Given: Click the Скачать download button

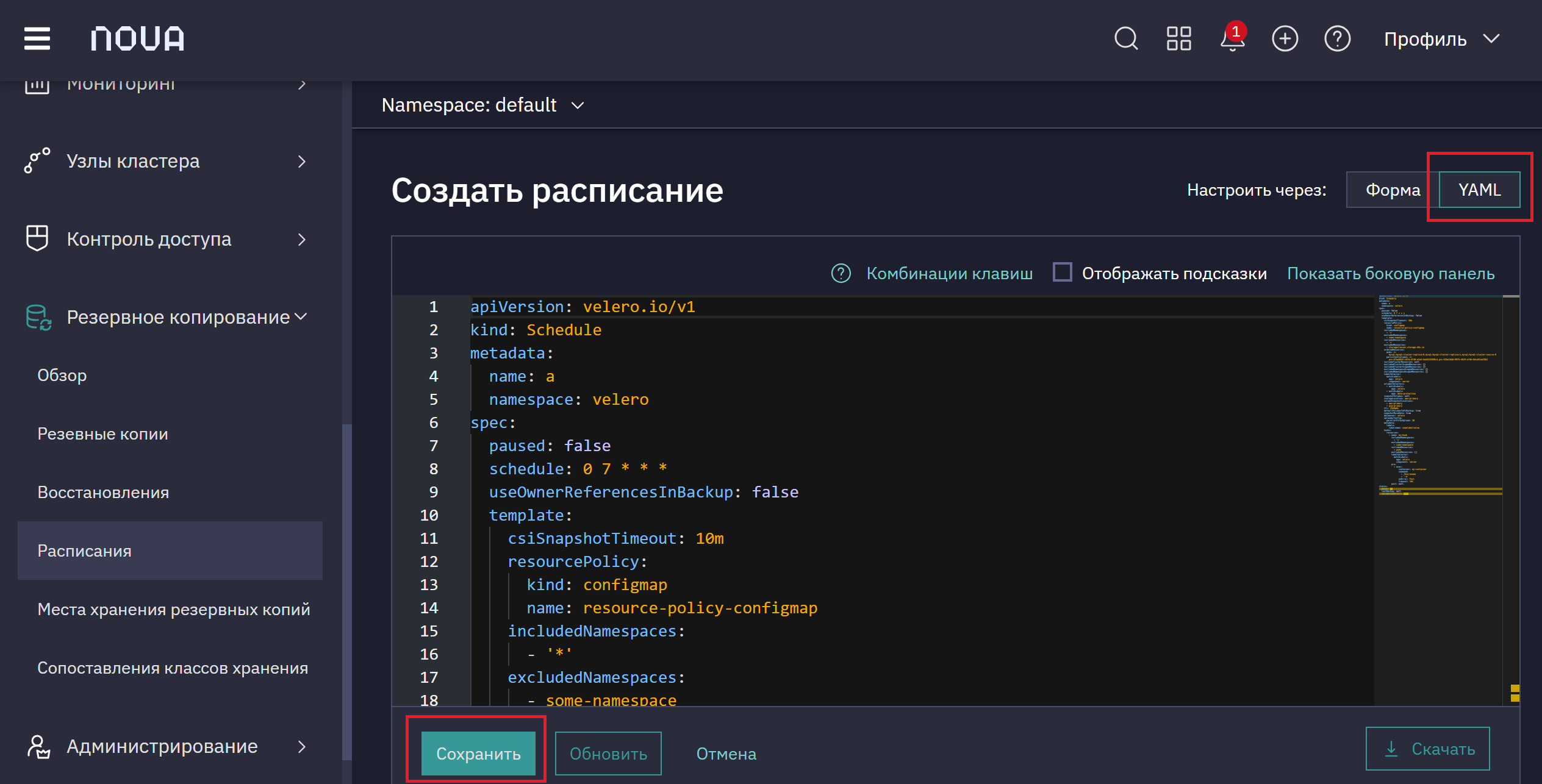Looking at the screenshot, I should point(1427,749).
